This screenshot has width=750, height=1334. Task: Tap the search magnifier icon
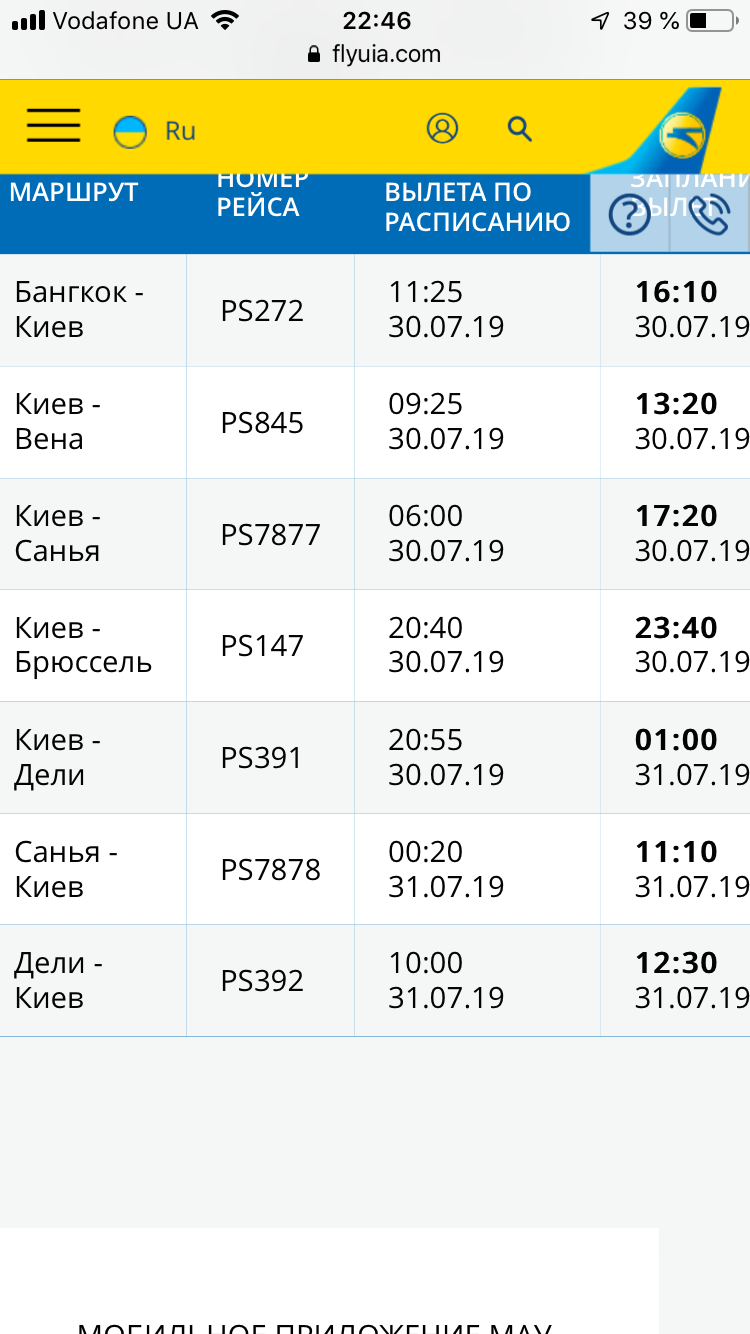click(519, 128)
